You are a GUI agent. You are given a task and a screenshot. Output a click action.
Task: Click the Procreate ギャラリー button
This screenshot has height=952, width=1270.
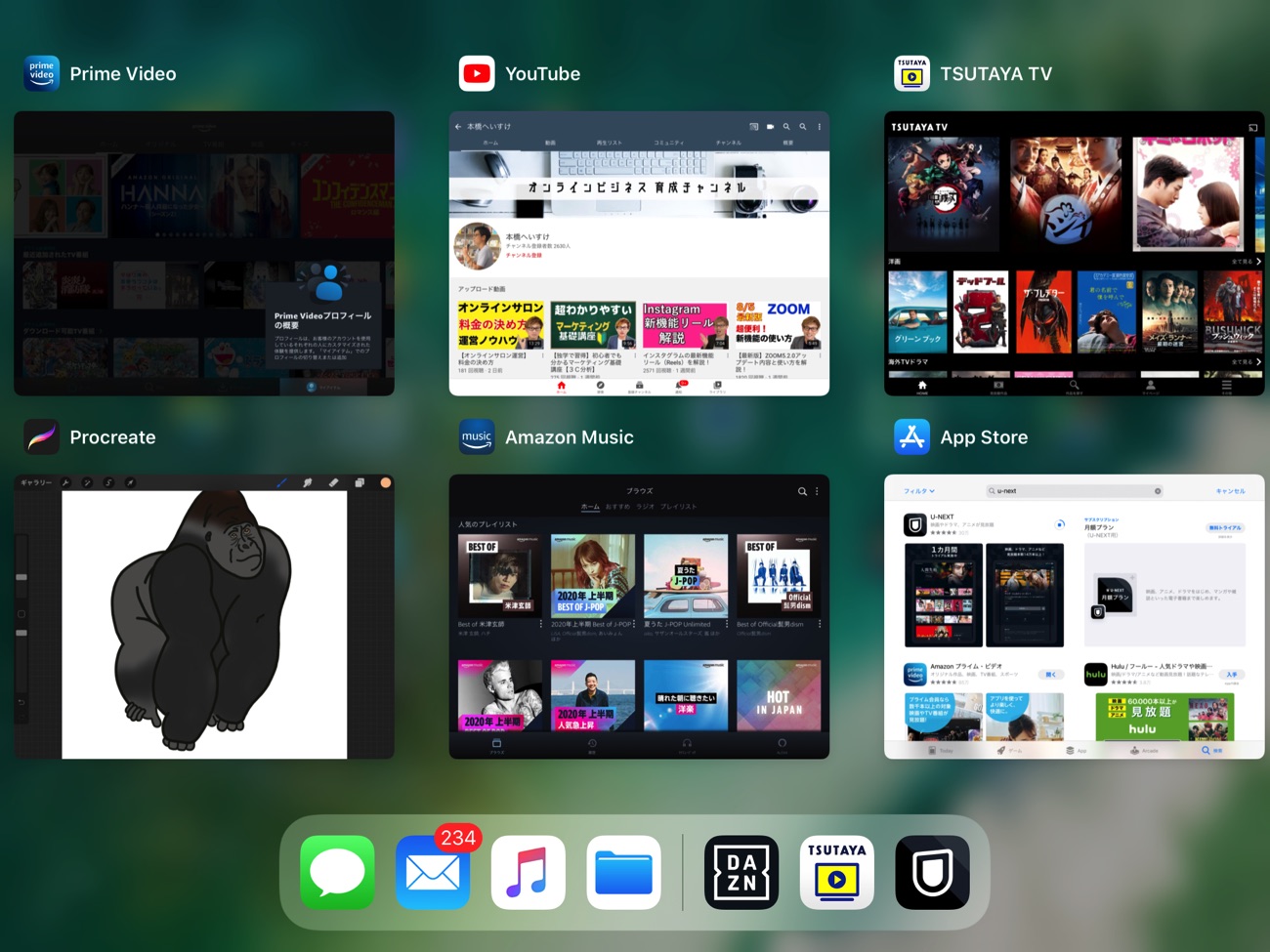click(x=36, y=482)
